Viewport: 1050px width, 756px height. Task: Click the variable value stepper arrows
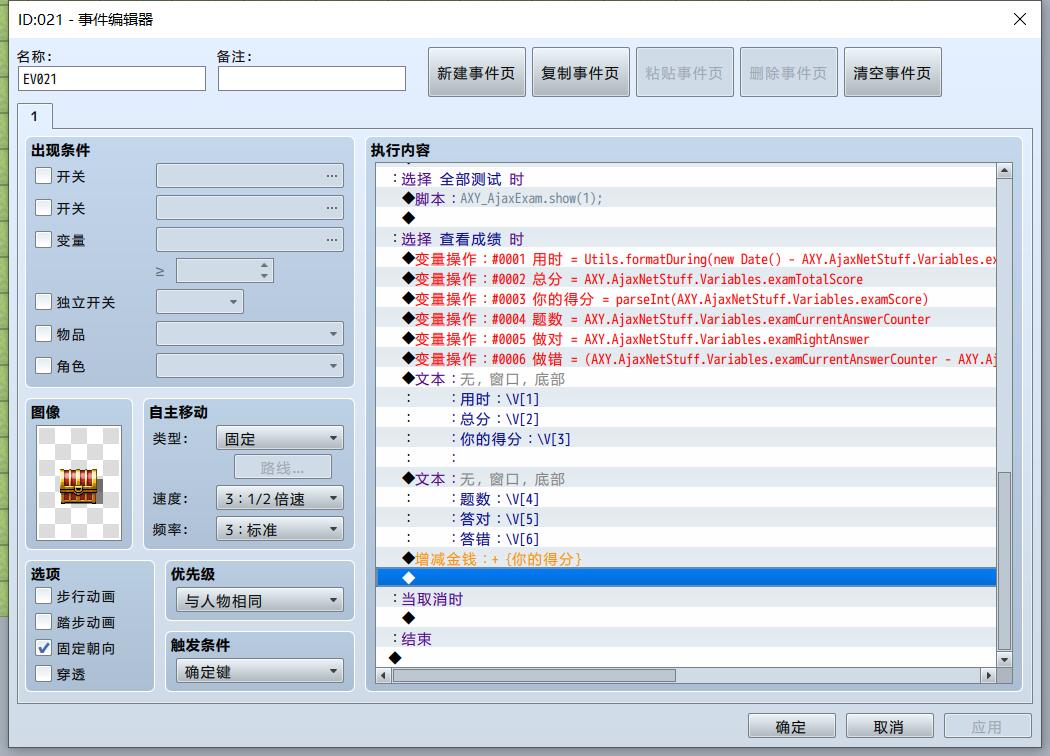[265, 271]
